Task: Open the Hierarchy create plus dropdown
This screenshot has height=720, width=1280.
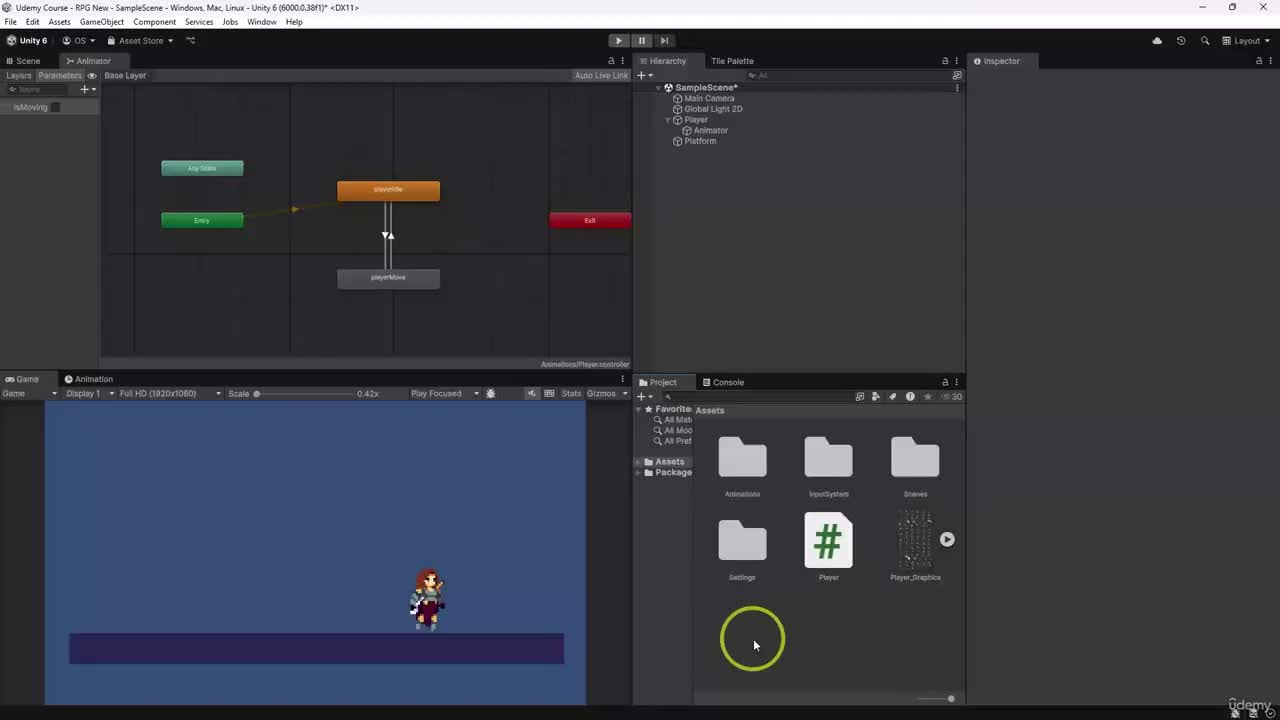Action: [645, 76]
